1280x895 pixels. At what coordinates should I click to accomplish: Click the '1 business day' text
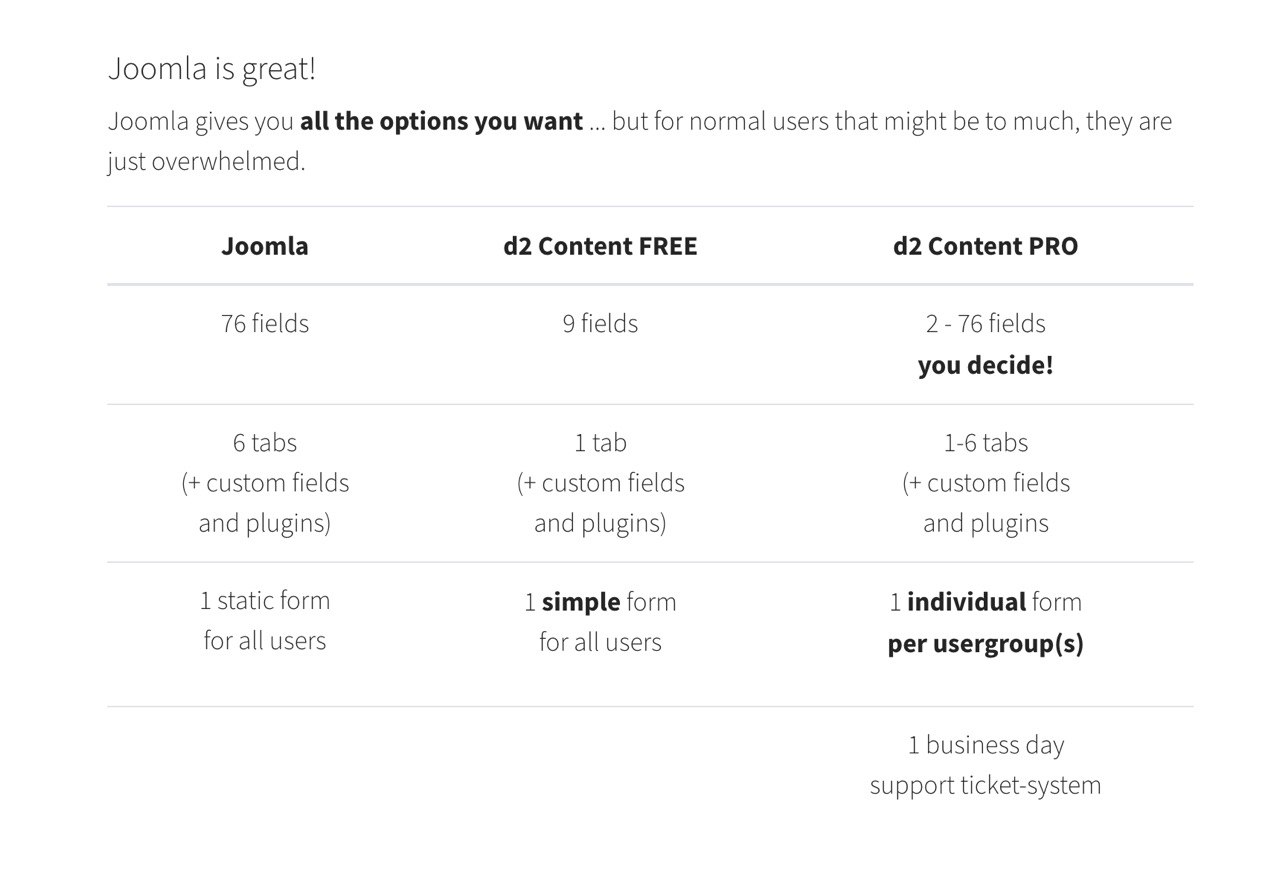point(985,745)
